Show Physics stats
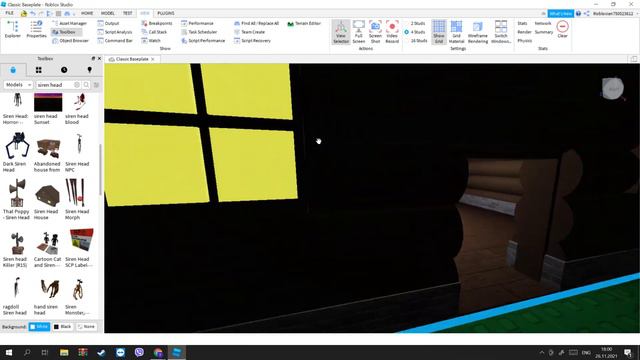 click(x=524, y=41)
